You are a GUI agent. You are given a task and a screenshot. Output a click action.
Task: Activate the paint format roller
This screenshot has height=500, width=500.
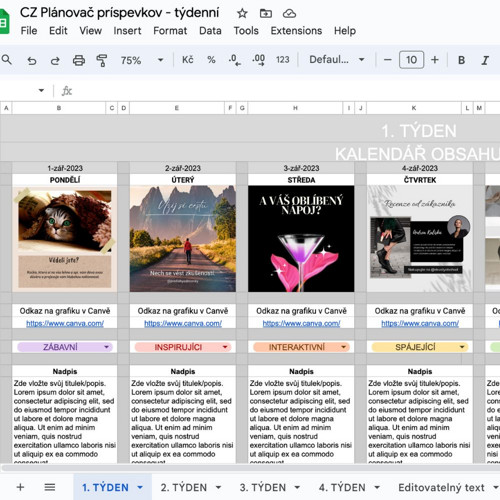pos(102,61)
